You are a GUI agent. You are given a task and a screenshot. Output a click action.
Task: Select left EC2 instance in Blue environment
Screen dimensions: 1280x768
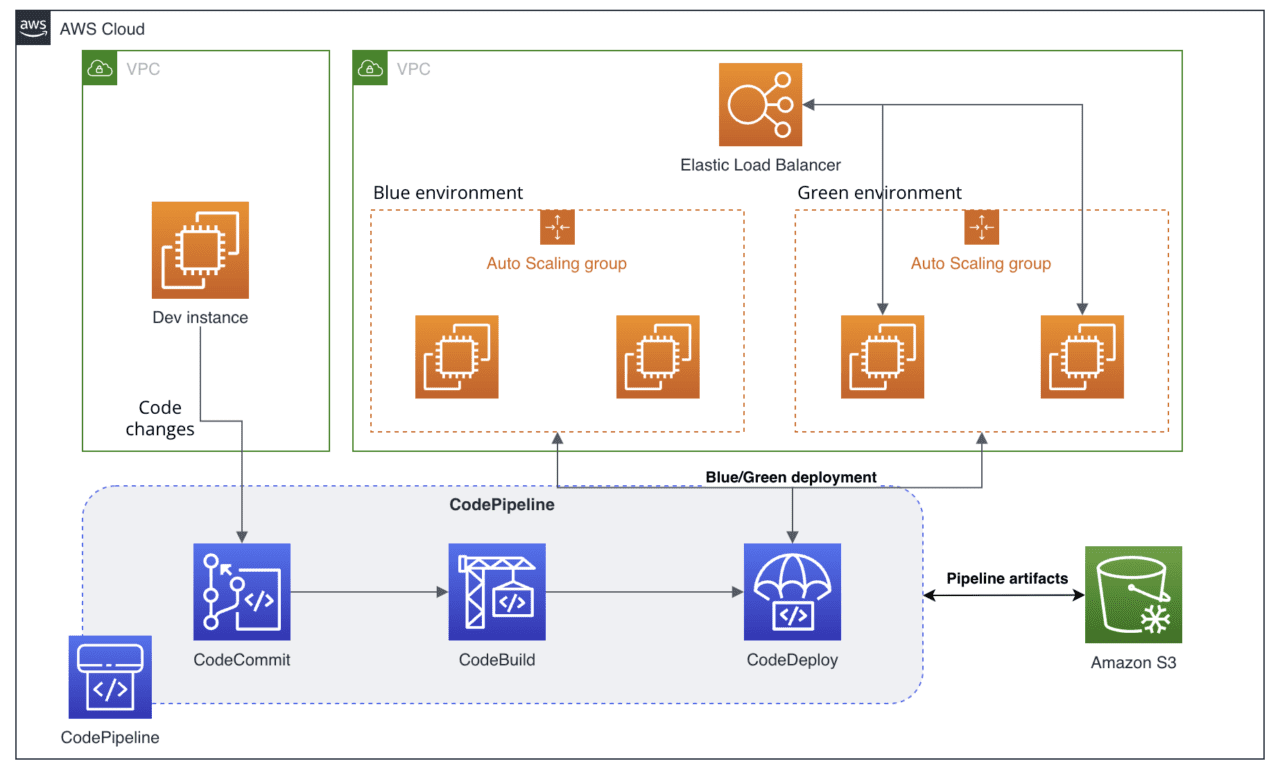coord(457,357)
